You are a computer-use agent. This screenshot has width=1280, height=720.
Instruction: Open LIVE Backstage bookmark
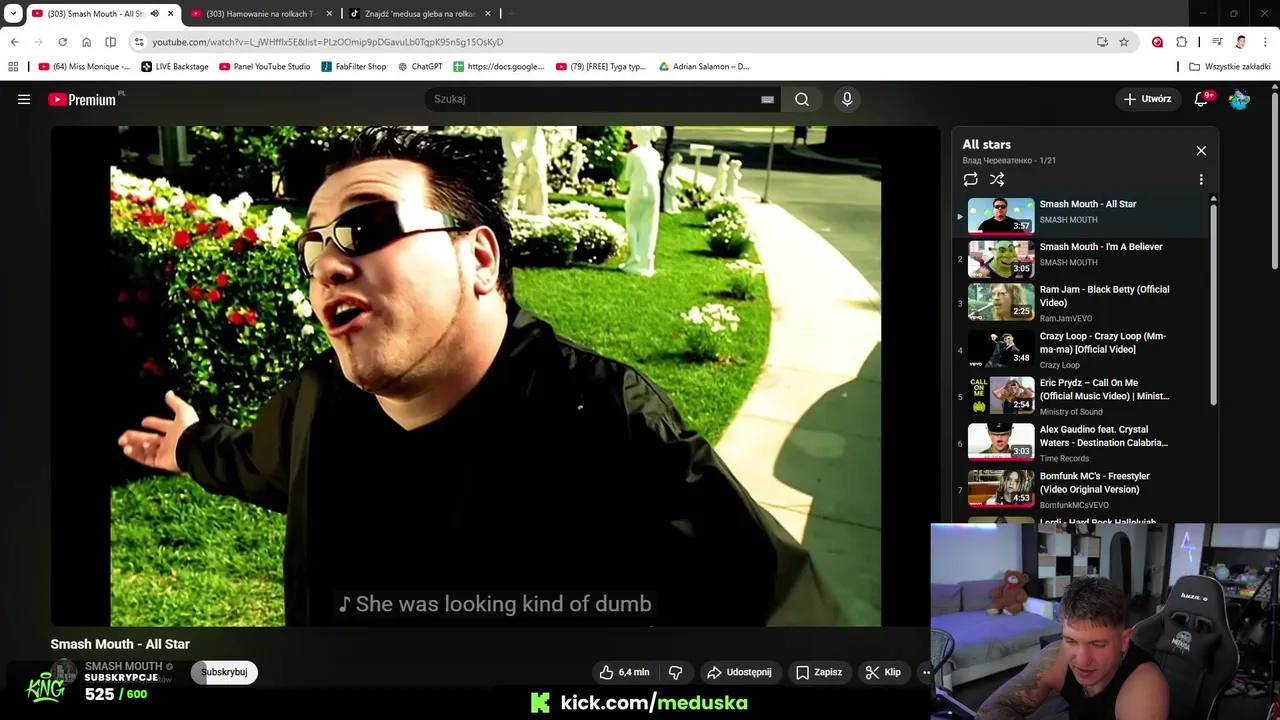pyautogui.click(x=175, y=67)
